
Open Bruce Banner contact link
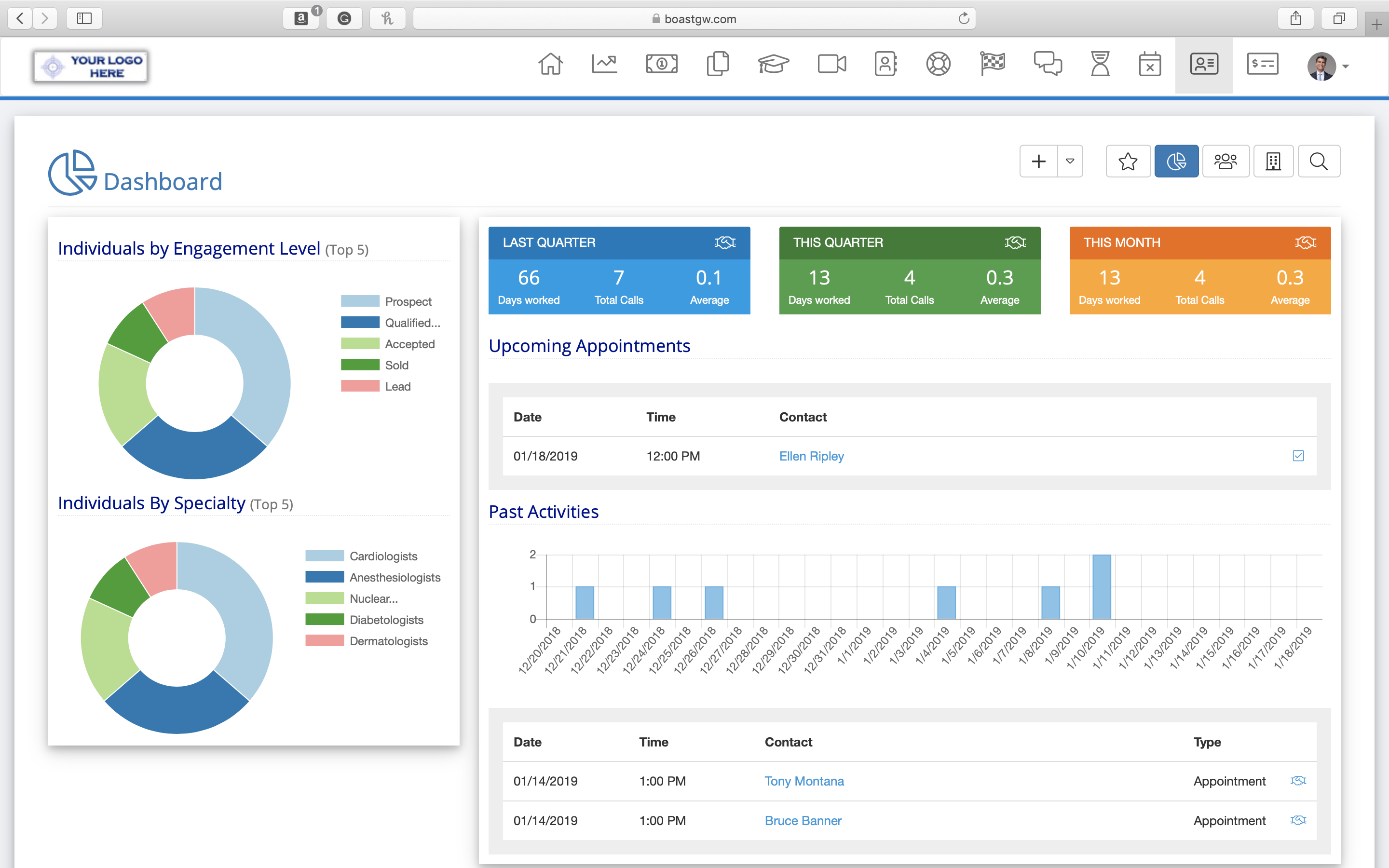[x=803, y=821]
